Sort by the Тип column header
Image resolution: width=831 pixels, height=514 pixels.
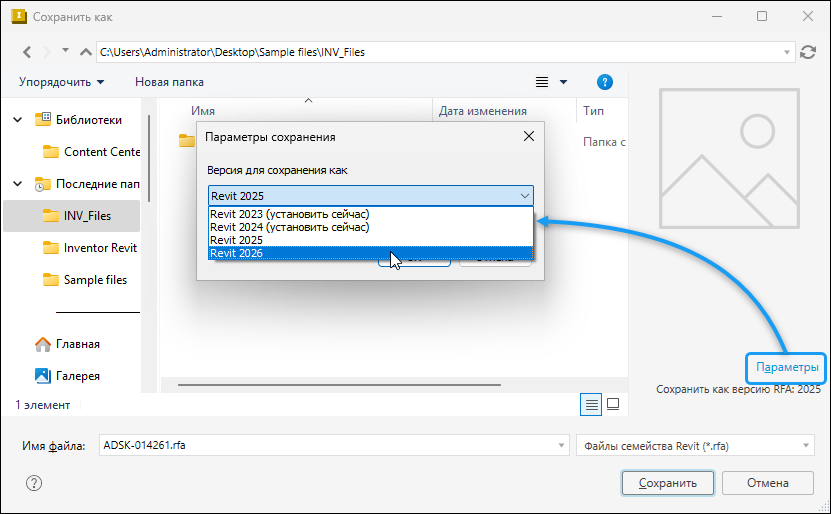point(593,111)
